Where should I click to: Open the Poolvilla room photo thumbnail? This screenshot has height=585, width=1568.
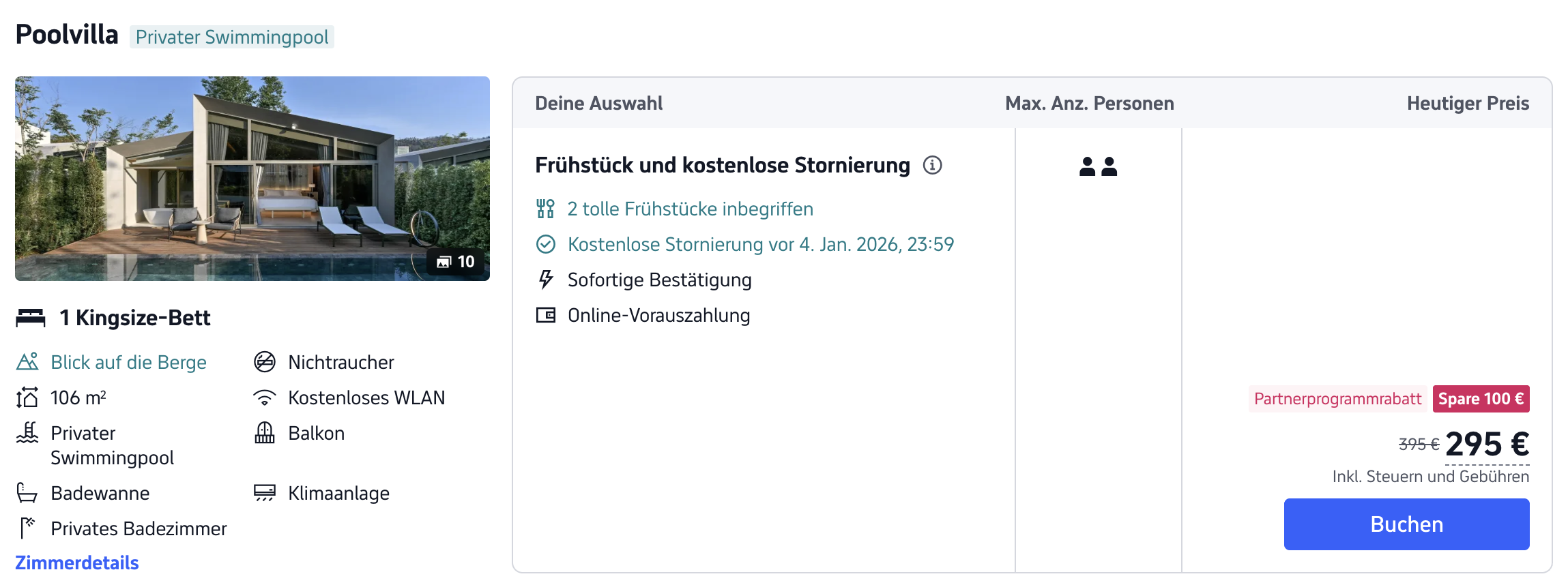252,179
